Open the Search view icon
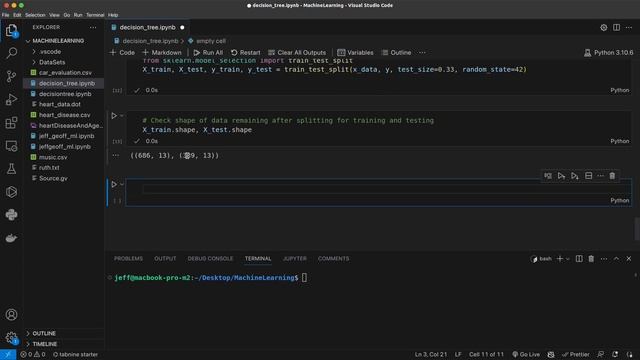This screenshot has height=360, width=640. pos(11,53)
